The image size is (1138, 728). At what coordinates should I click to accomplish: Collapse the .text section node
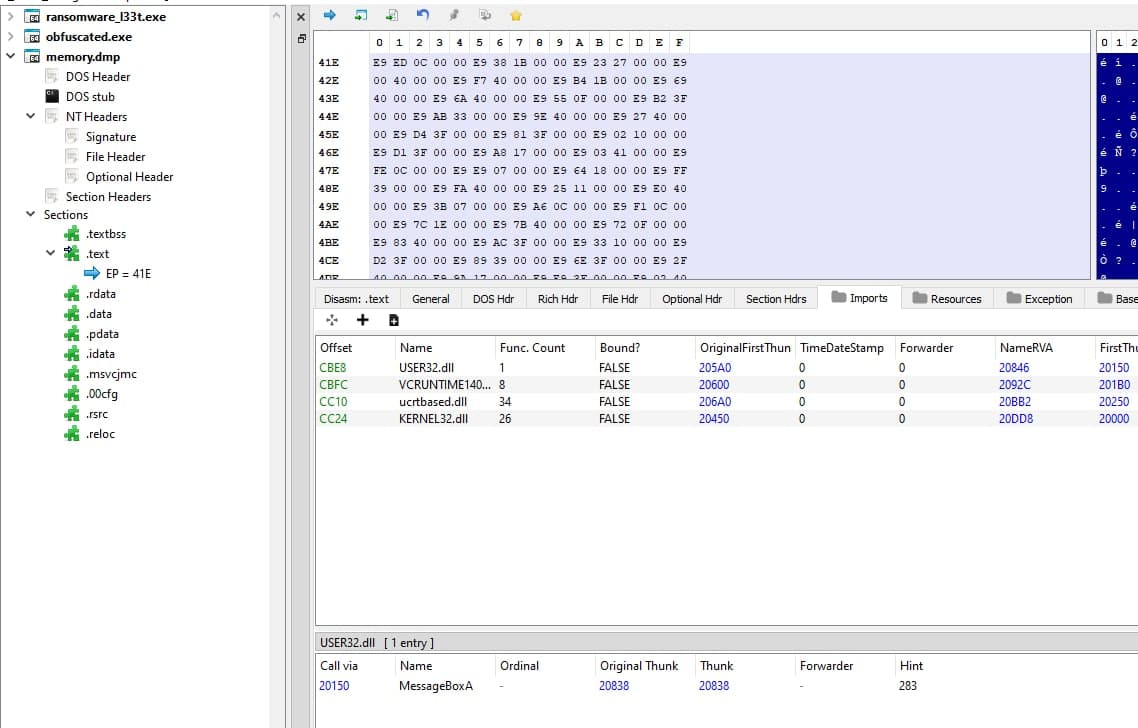point(51,253)
